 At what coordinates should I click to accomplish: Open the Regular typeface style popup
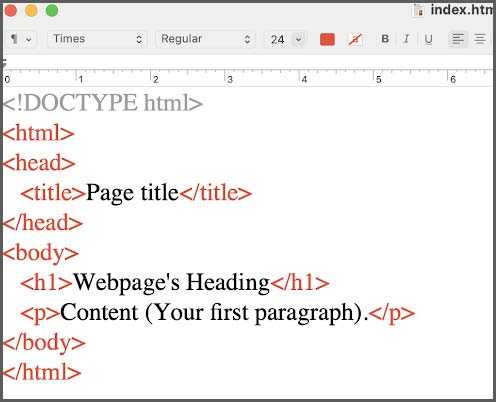pos(205,39)
